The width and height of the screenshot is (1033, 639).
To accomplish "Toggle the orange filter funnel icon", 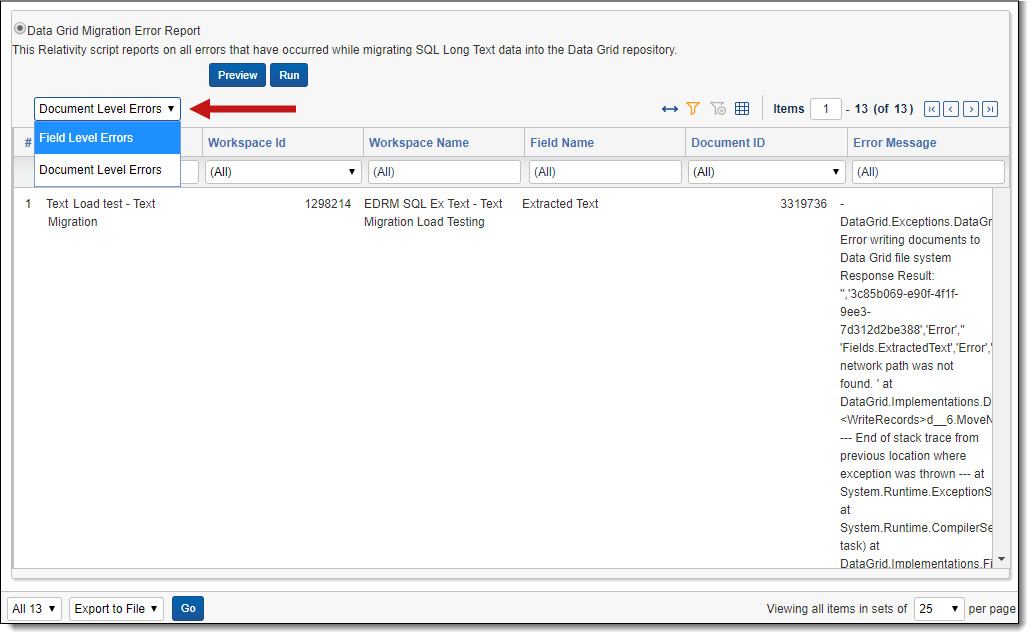I will [x=693, y=109].
